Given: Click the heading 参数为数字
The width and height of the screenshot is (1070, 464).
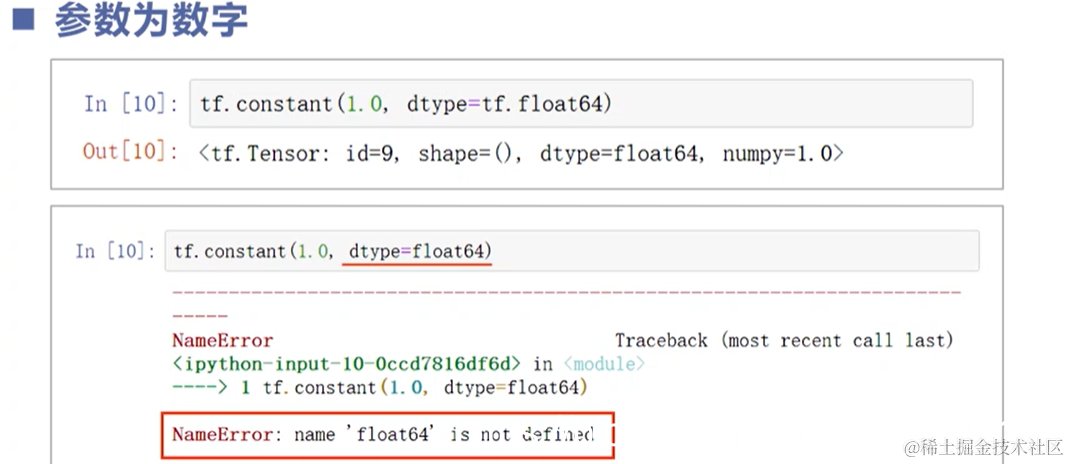Looking at the screenshot, I should [151, 21].
